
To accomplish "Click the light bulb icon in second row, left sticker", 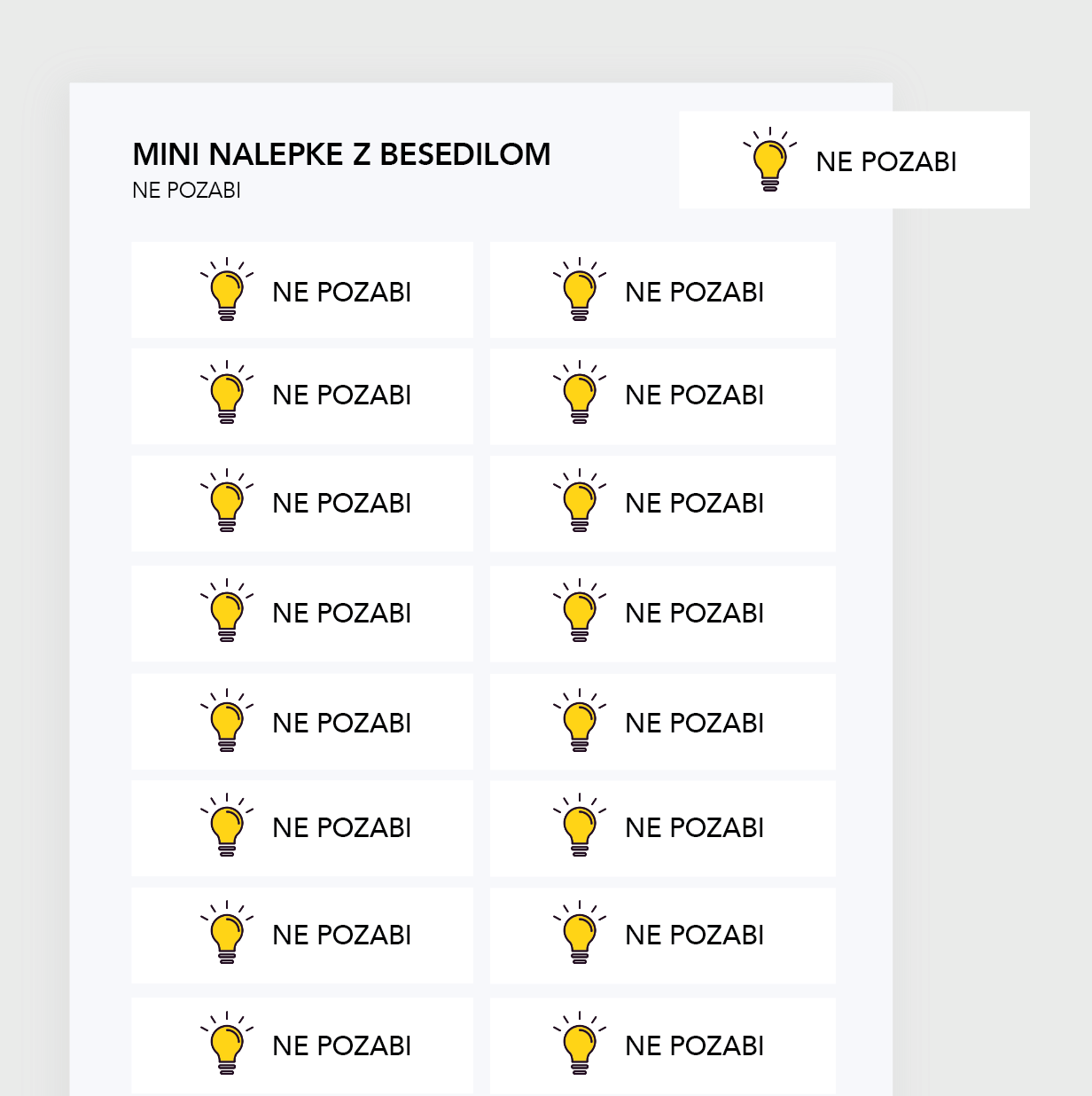I will [227, 392].
